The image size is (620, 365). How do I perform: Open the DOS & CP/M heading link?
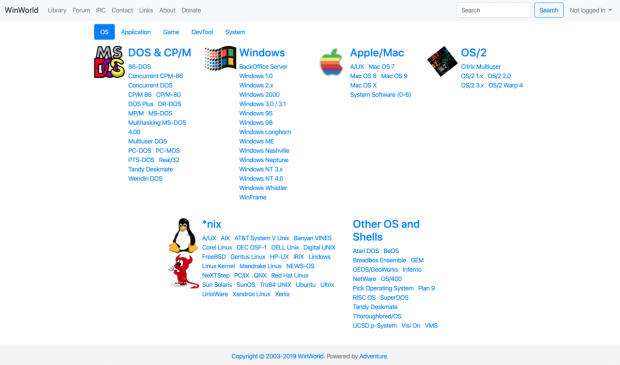click(x=160, y=53)
